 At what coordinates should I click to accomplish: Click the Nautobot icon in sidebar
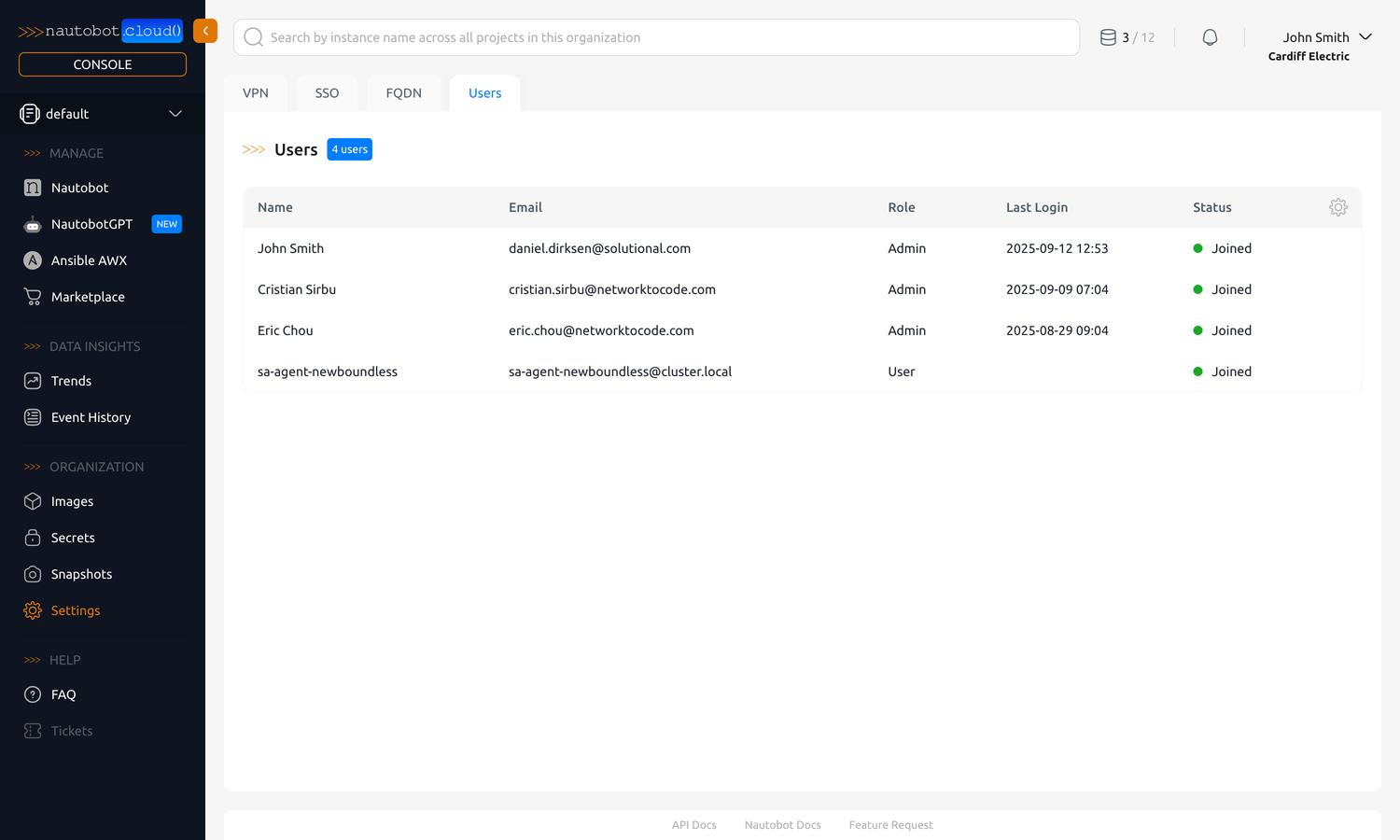point(33,188)
